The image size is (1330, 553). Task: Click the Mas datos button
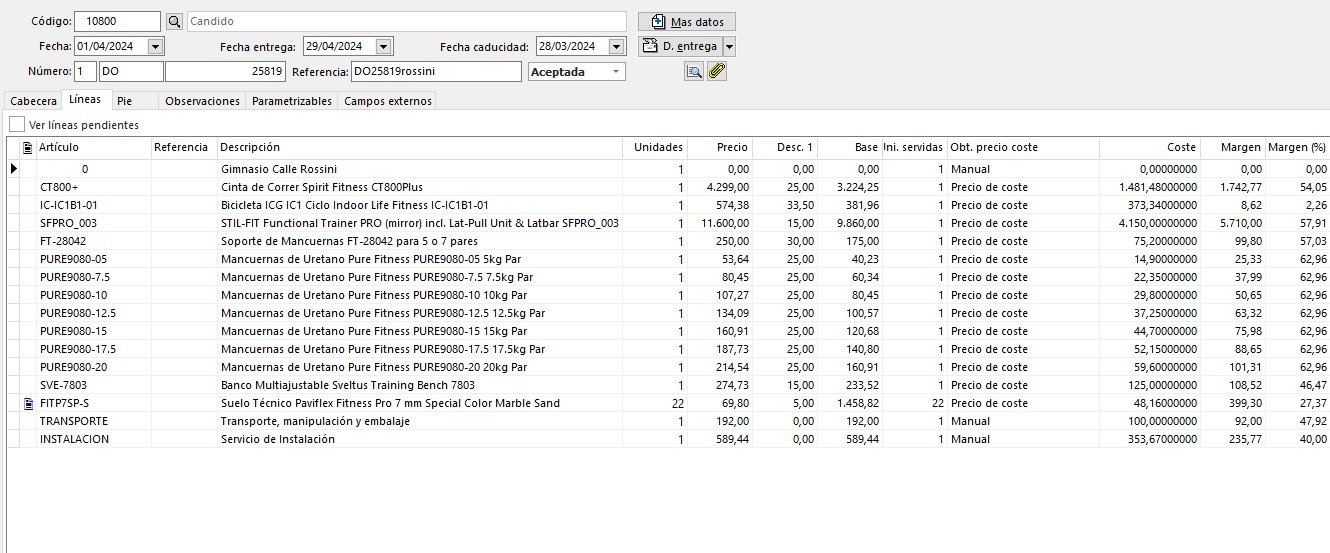687,21
